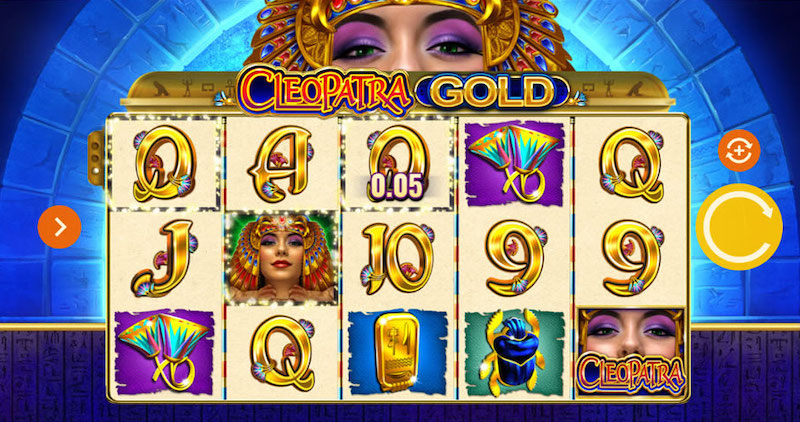Select the golden A symbol
Image resolution: width=800 pixels, height=422 pixels.
[281, 163]
